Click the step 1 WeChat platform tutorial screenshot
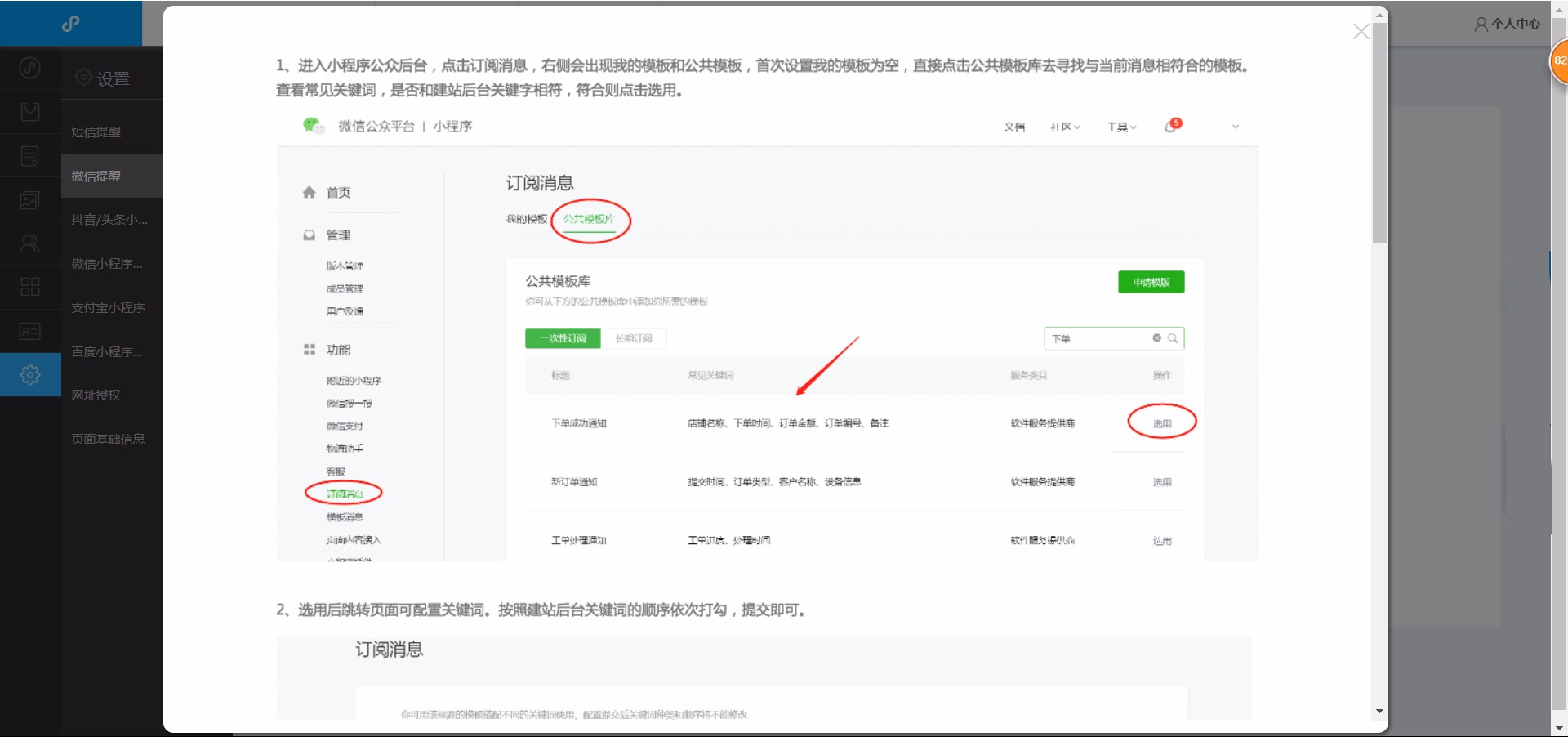Screen dimensions: 1568x737 point(768,336)
